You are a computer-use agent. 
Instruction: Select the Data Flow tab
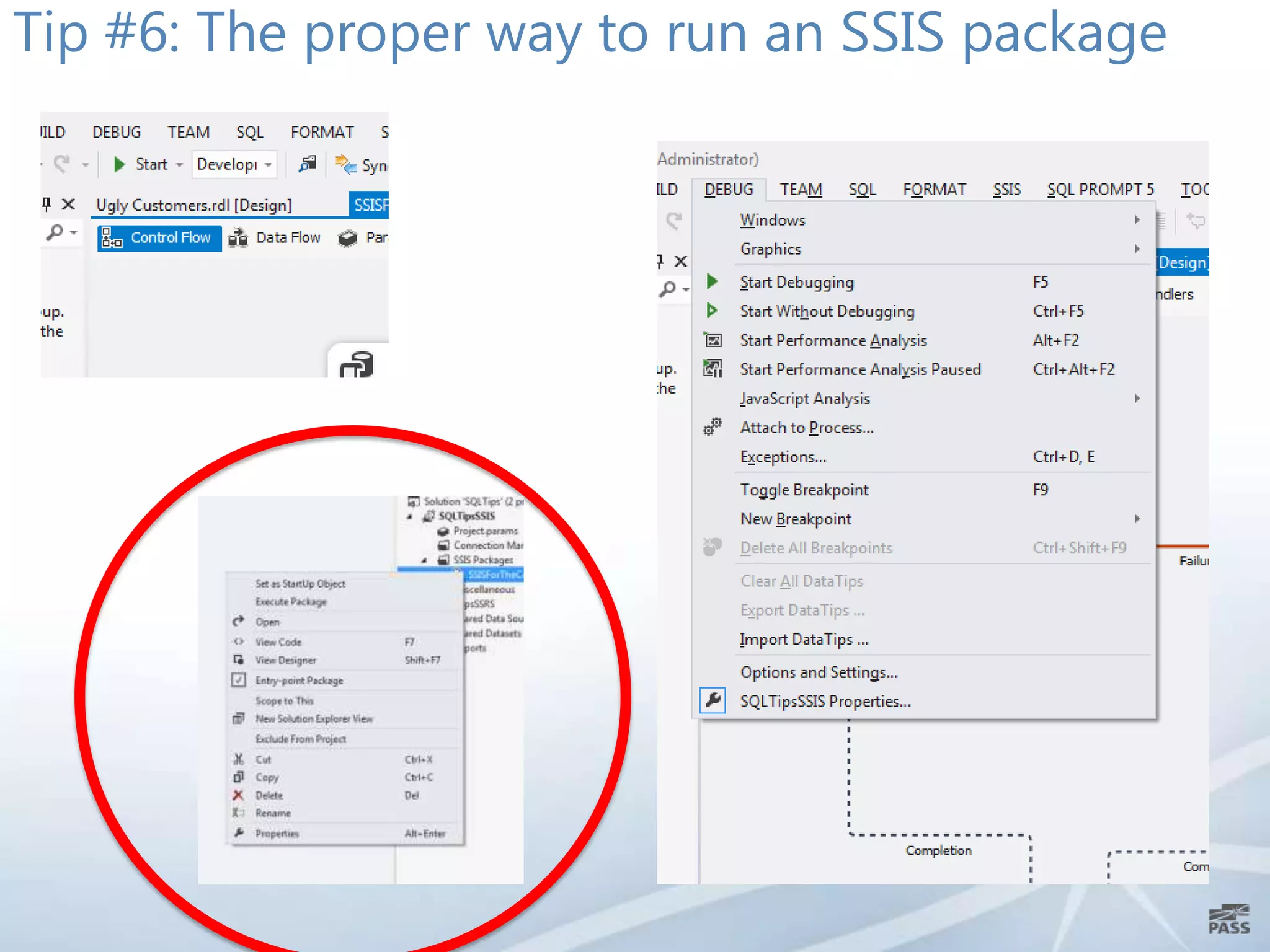pyautogui.click(x=274, y=237)
